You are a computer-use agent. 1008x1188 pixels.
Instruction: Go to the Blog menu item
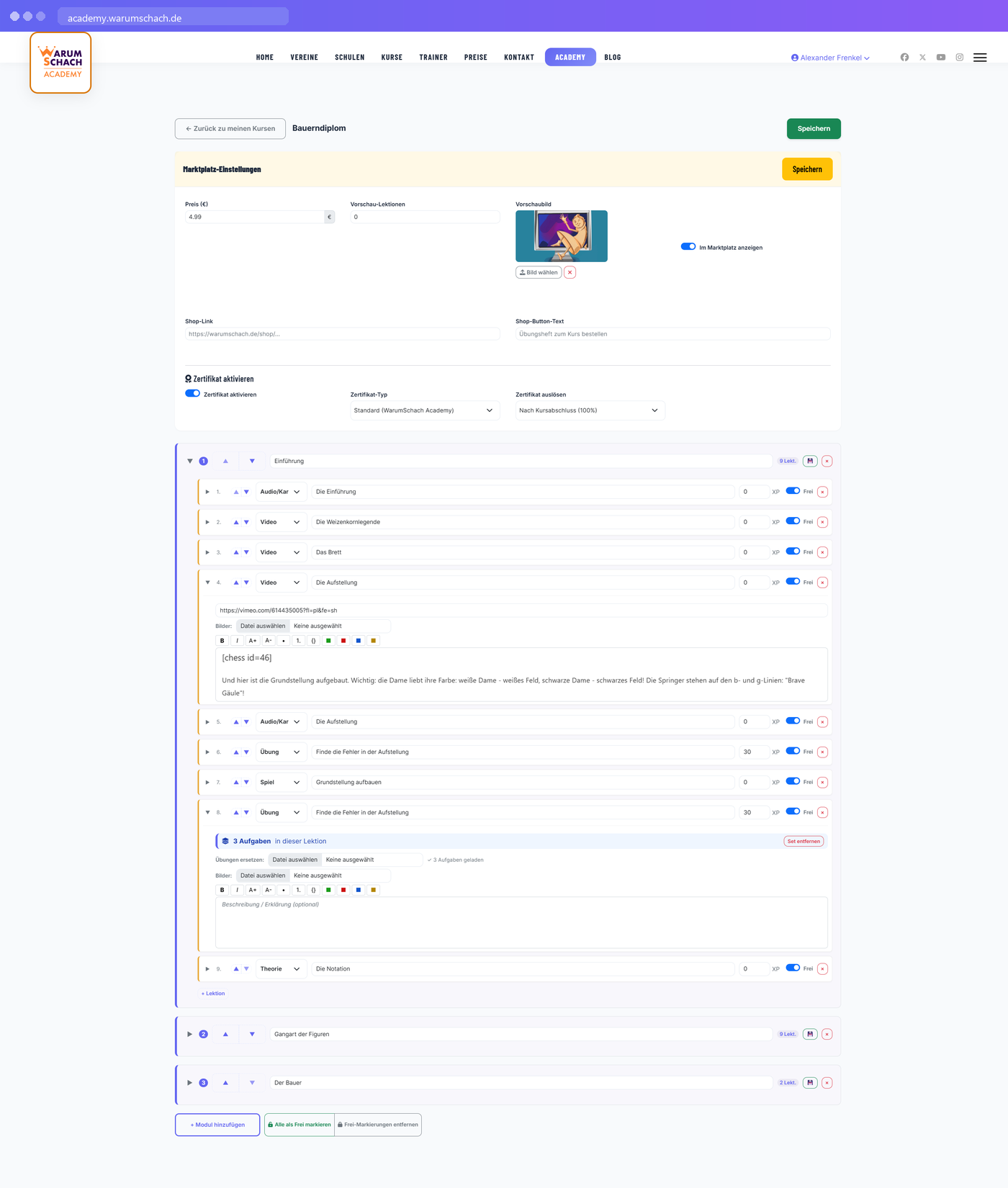(x=613, y=58)
